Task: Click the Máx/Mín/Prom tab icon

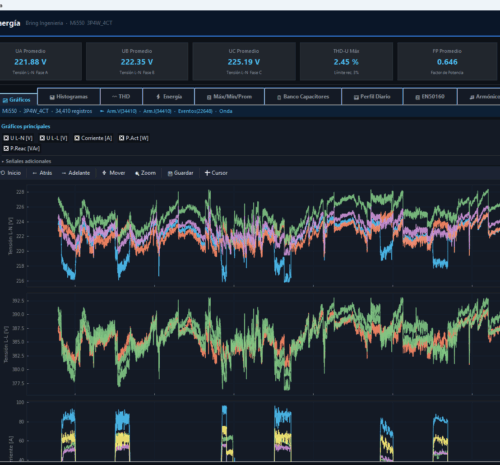Action: click(x=209, y=97)
